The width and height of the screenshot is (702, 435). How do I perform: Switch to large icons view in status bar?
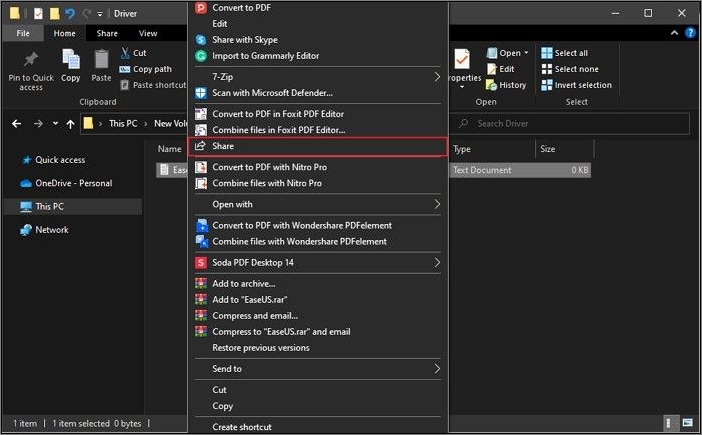click(x=687, y=422)
